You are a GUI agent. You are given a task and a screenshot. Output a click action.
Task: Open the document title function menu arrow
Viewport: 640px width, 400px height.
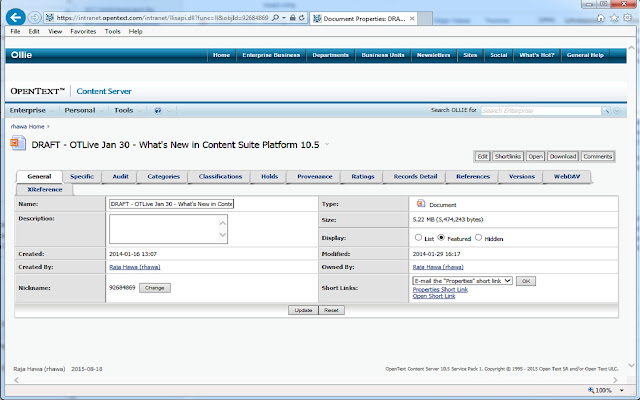click(x=327, y=144)
